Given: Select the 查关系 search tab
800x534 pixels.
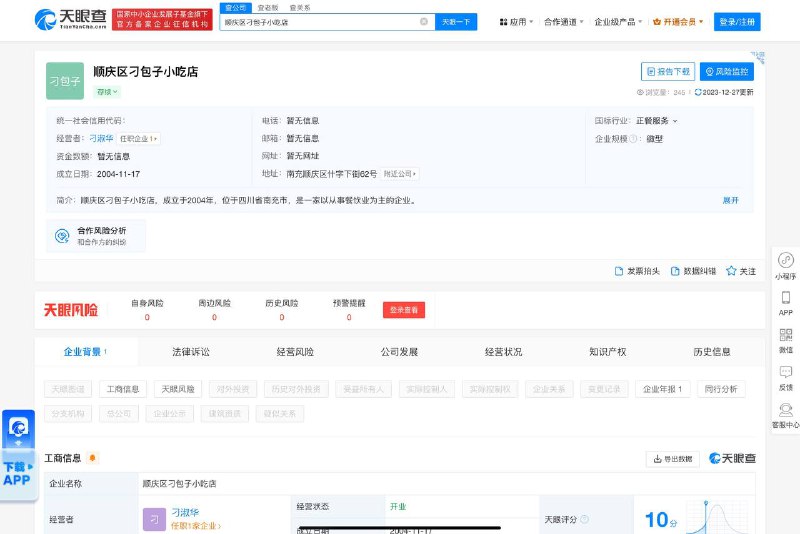Looking at the screenshot, I should coord(299,8).
